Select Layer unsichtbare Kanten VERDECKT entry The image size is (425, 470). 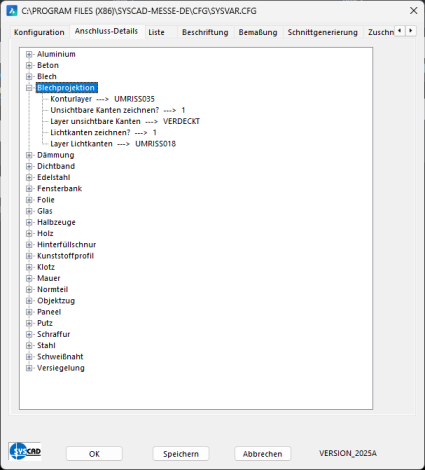tap(125, 121)
